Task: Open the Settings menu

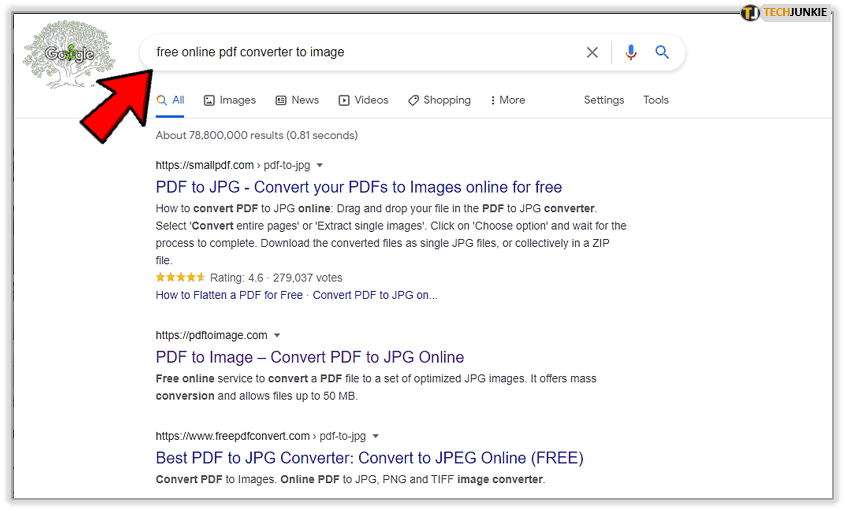Action: [x=604, y=100]
